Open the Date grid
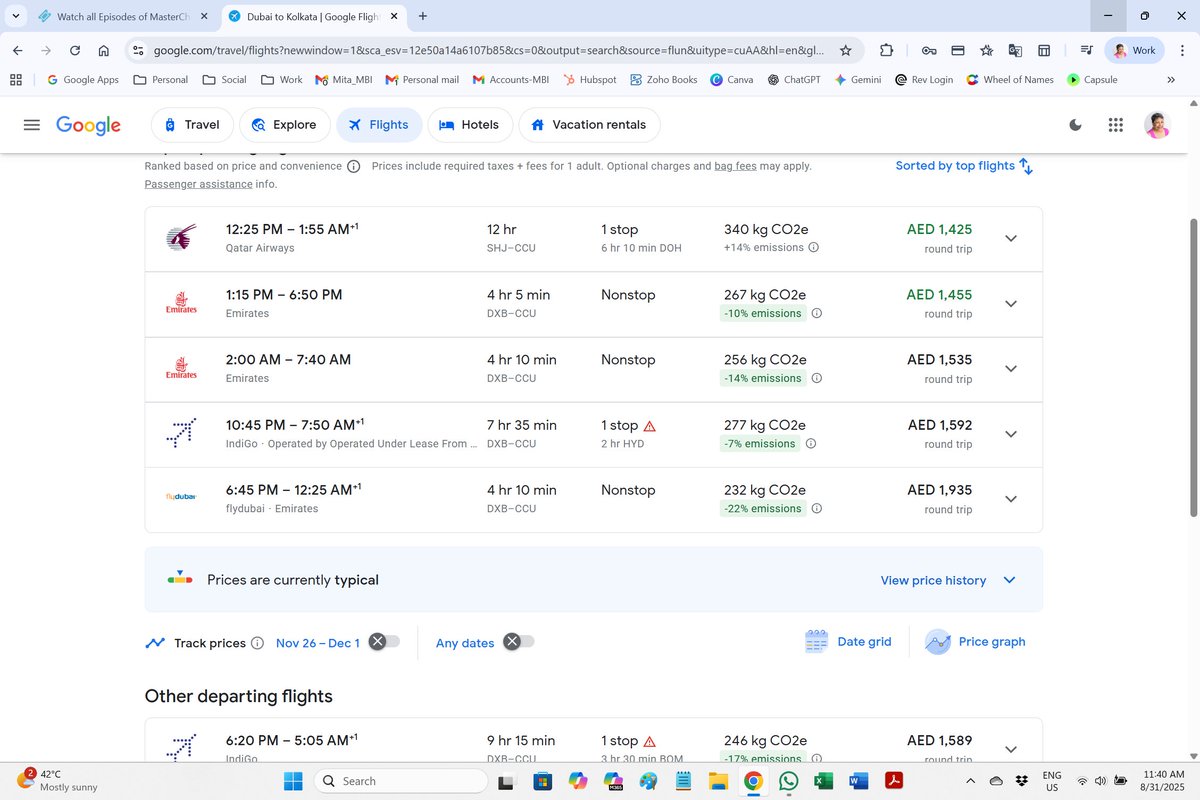The width and height of the screenshot is (1200, 800). pos(848,642)
